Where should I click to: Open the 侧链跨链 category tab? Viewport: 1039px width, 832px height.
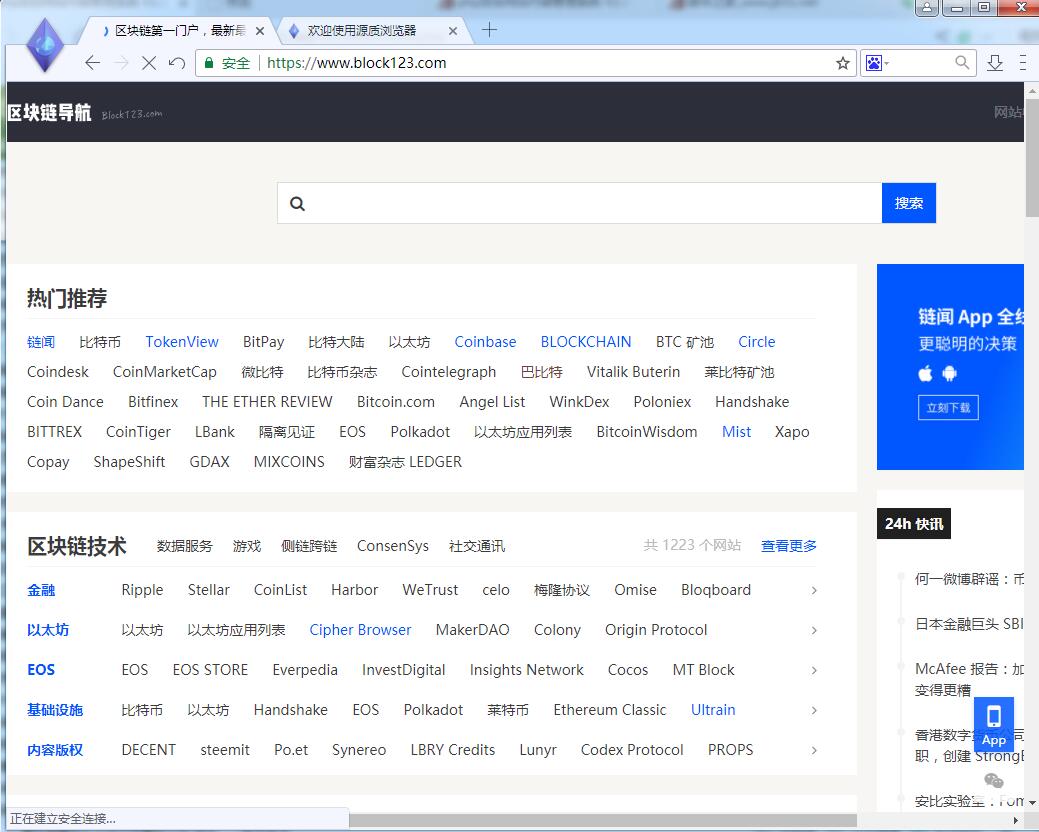point(309,546)
